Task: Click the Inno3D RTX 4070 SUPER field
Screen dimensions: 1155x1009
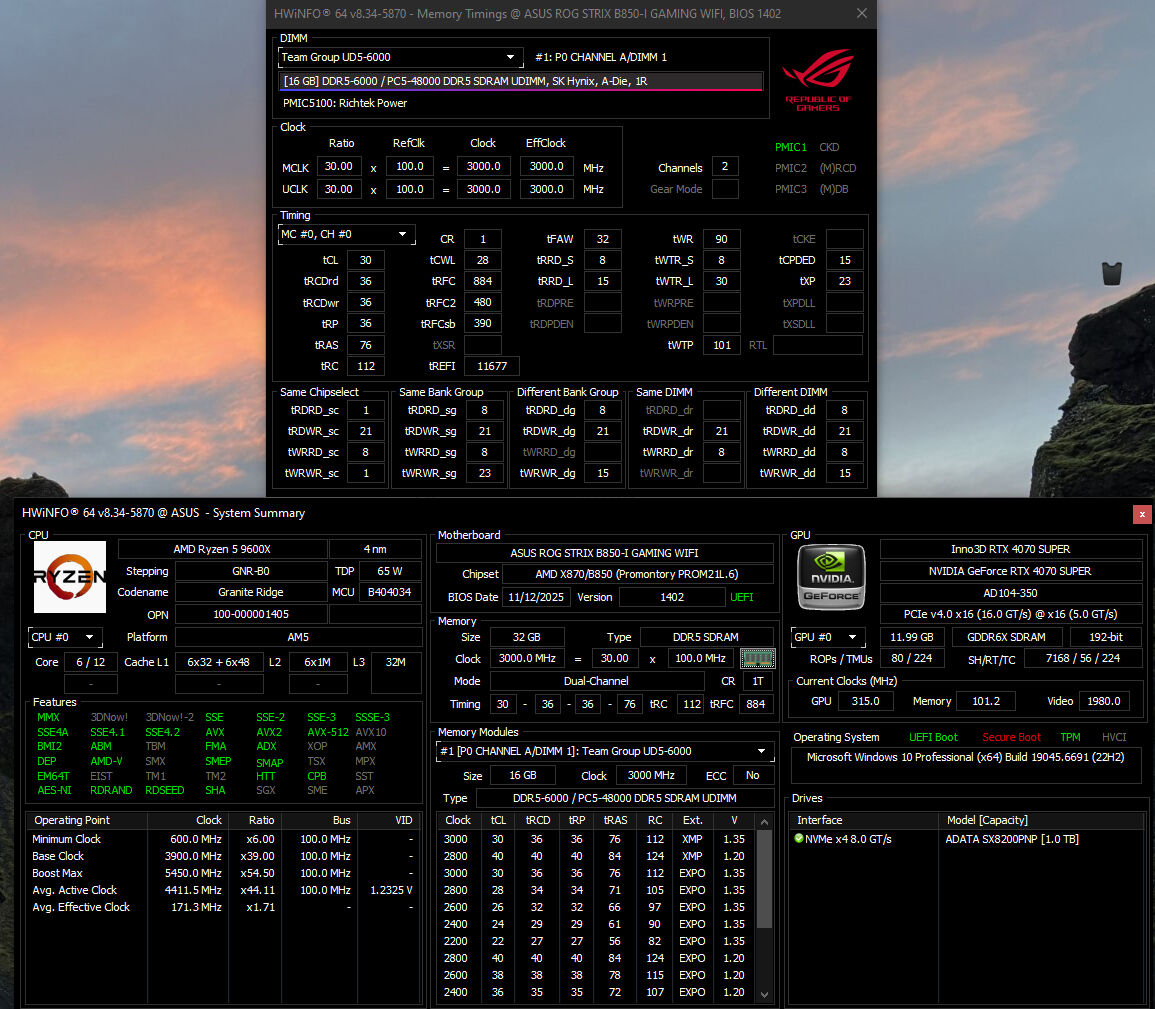Action: [x=1010, y=549]
